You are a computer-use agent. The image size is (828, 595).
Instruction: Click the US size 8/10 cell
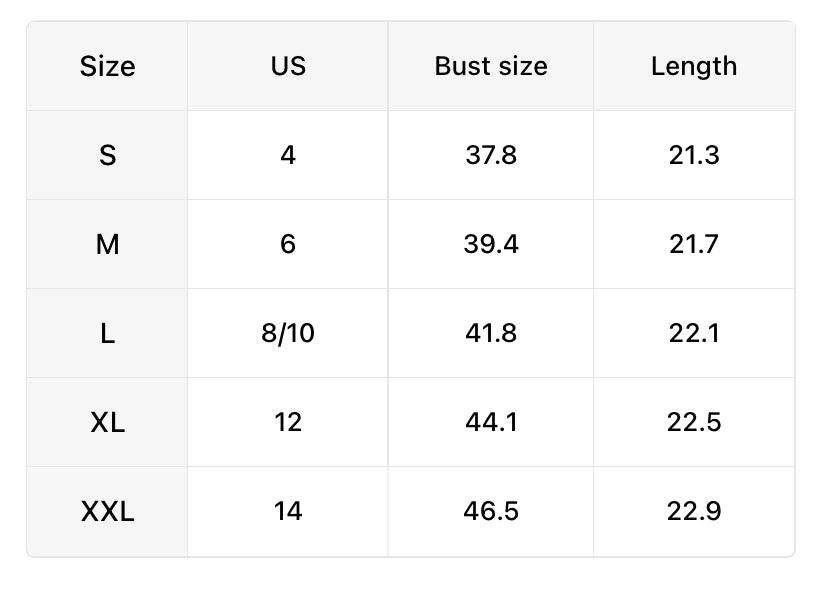[288, 333]
